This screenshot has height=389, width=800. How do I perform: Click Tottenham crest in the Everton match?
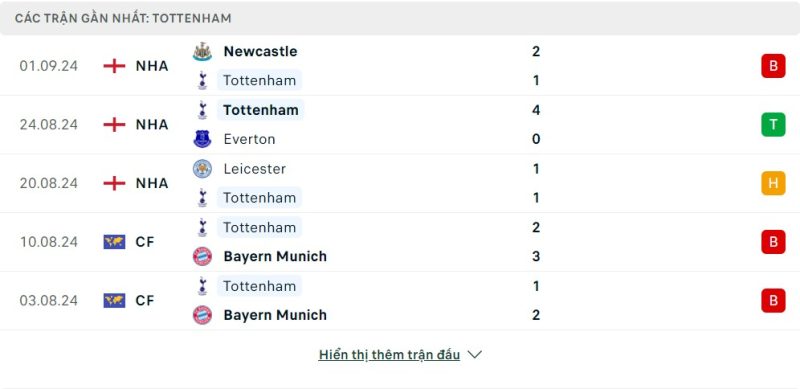(x=202, y=110)
